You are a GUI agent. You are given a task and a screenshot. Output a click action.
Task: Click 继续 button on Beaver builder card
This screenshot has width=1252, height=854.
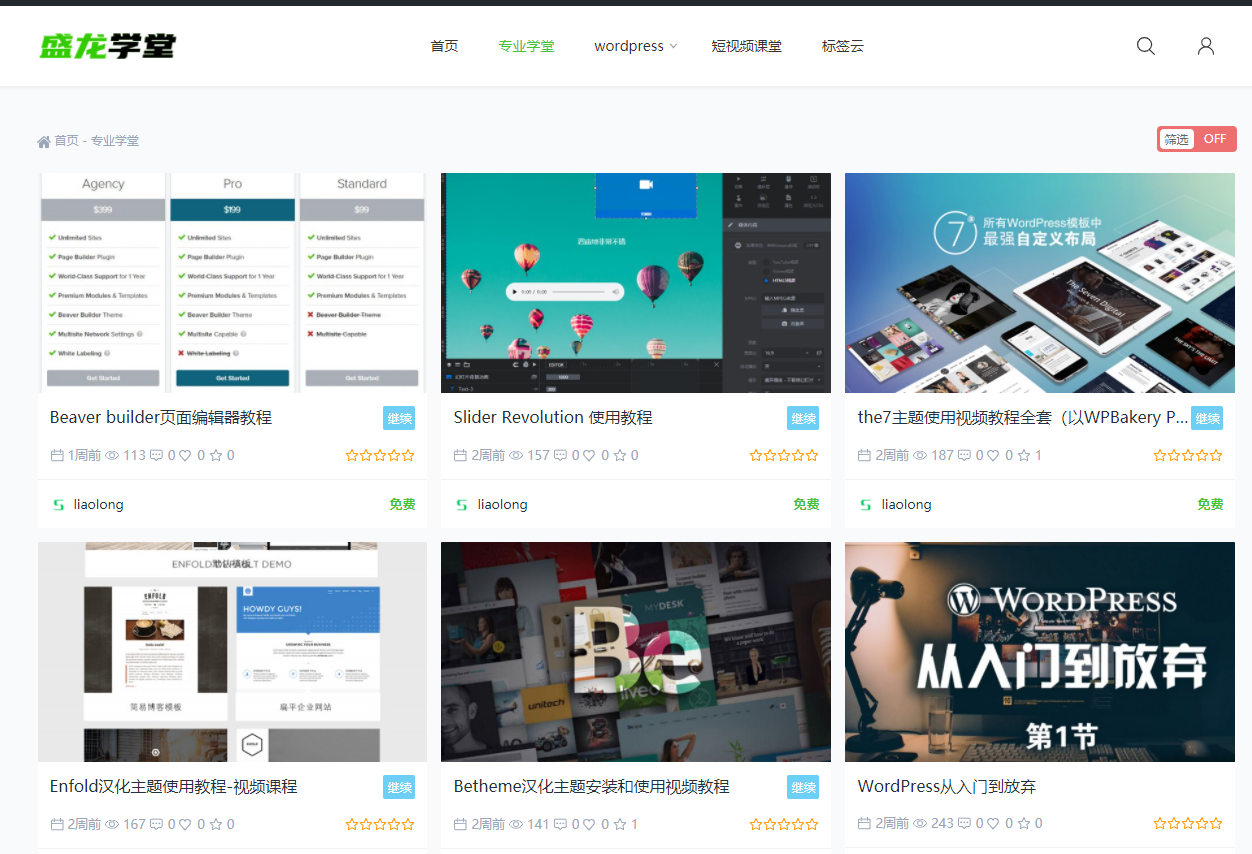click(399, 418)
